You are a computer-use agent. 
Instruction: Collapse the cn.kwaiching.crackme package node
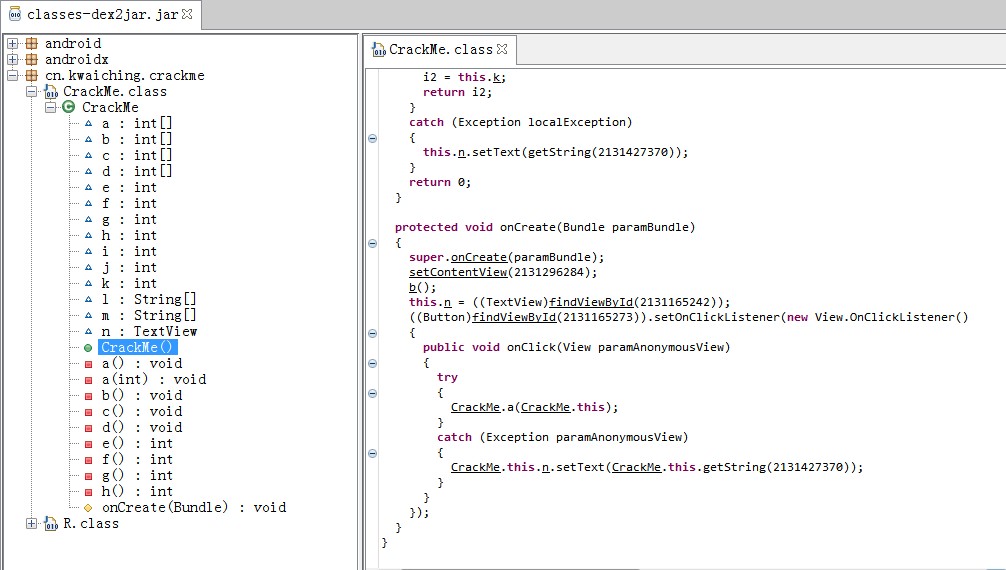click(x=12, y=75)
